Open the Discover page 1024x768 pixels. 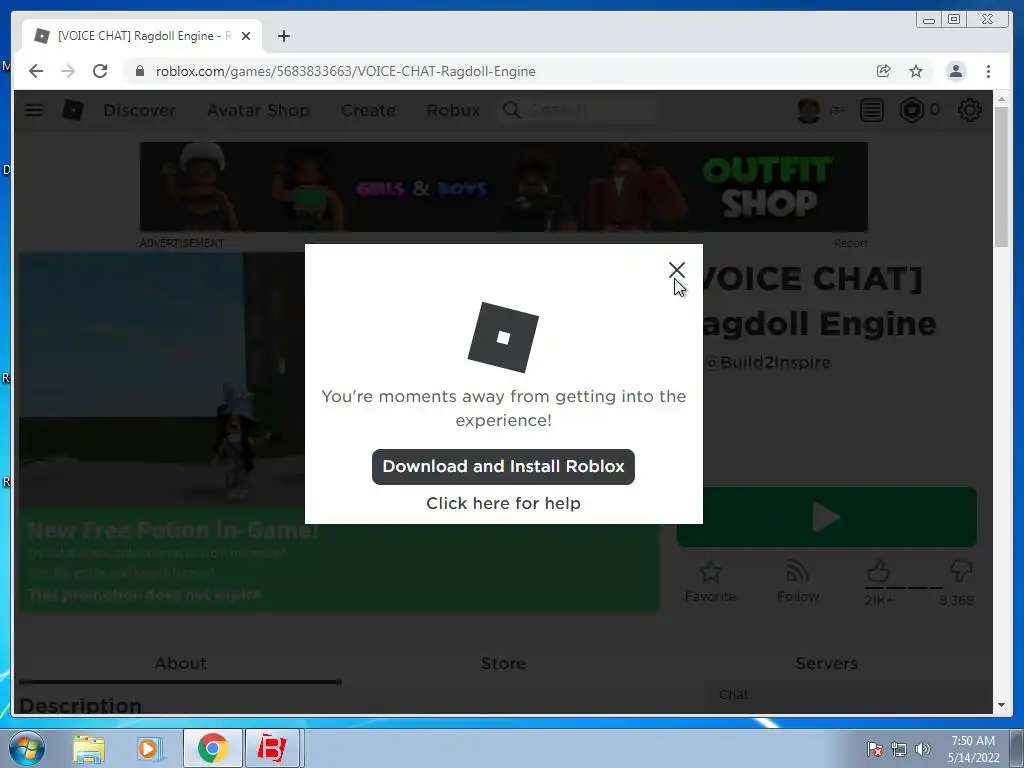(139, 110)
